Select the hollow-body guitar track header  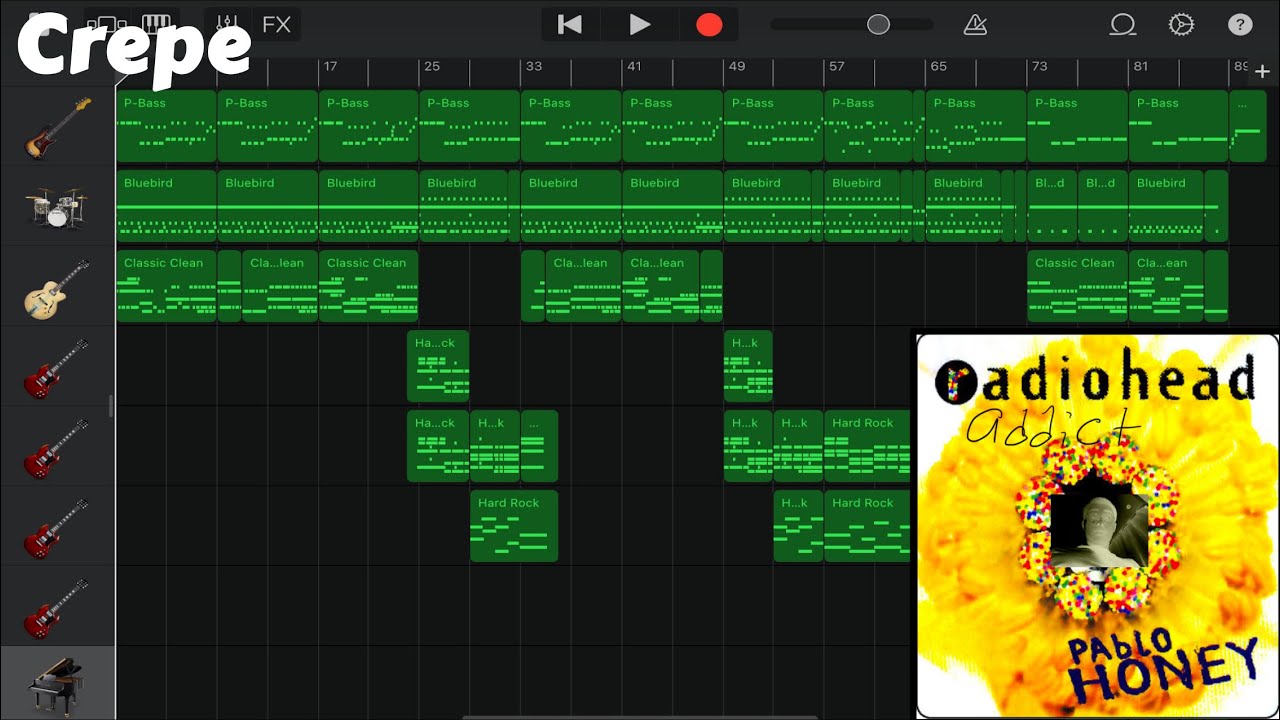[58, 286]
